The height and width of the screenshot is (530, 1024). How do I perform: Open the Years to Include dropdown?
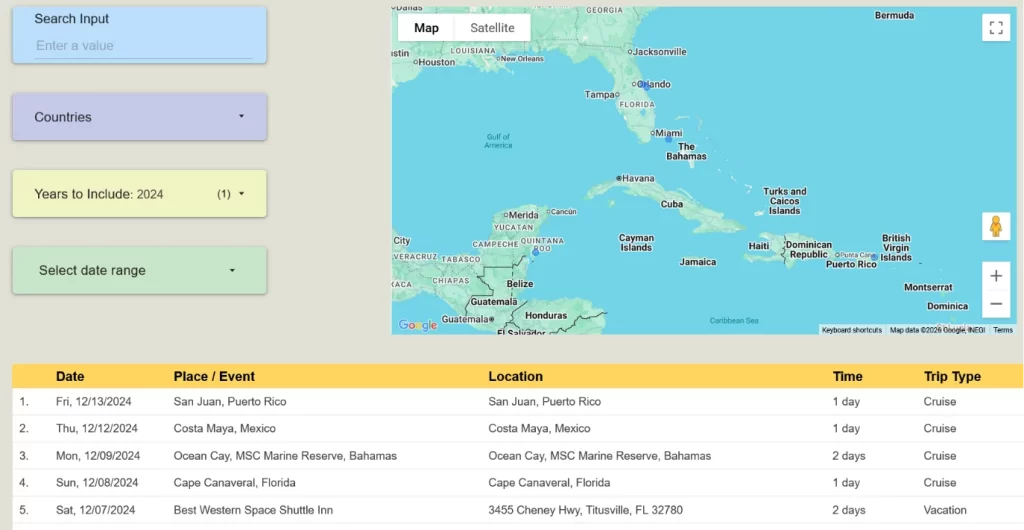(139, 194)
